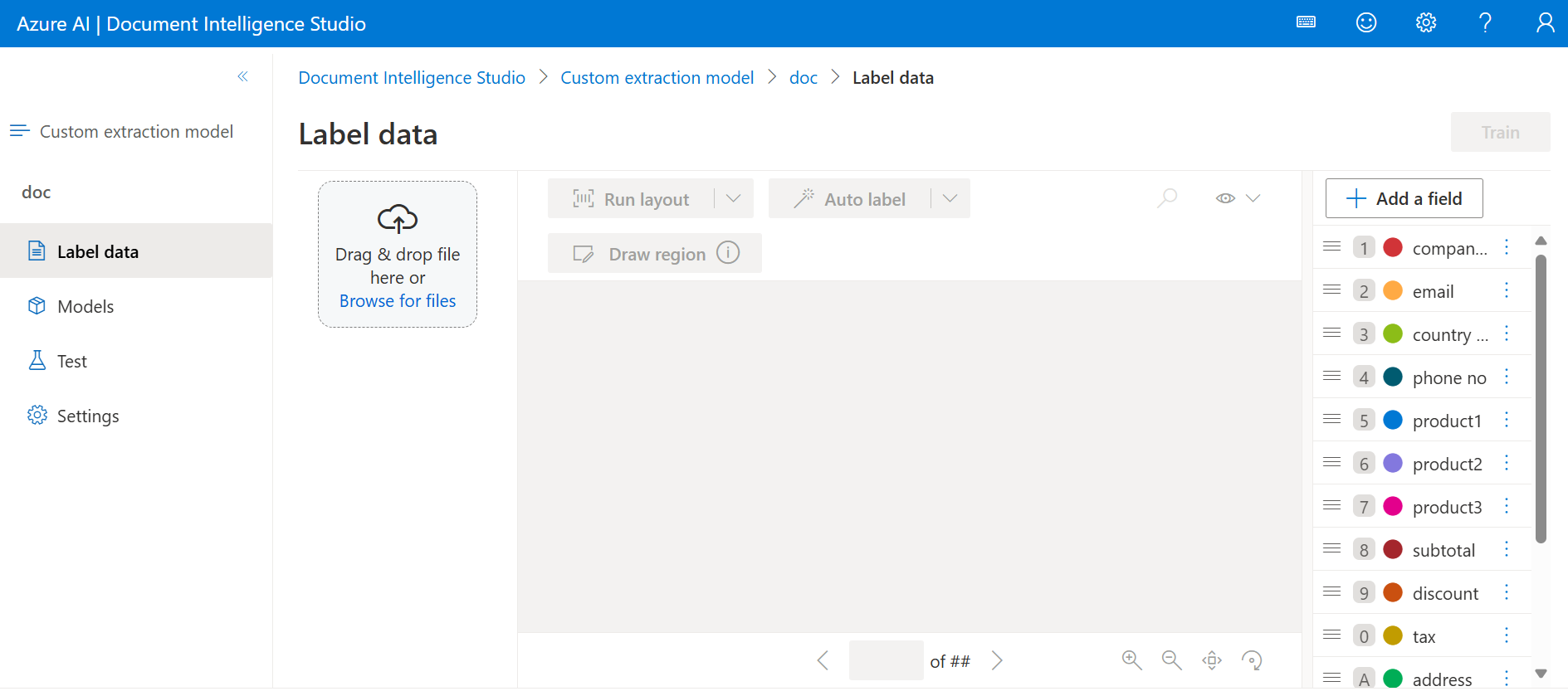Open the doc breadcrumb link
This screenshot has width=1568, height=696.
pyautogui.click(x=803, y=77)
